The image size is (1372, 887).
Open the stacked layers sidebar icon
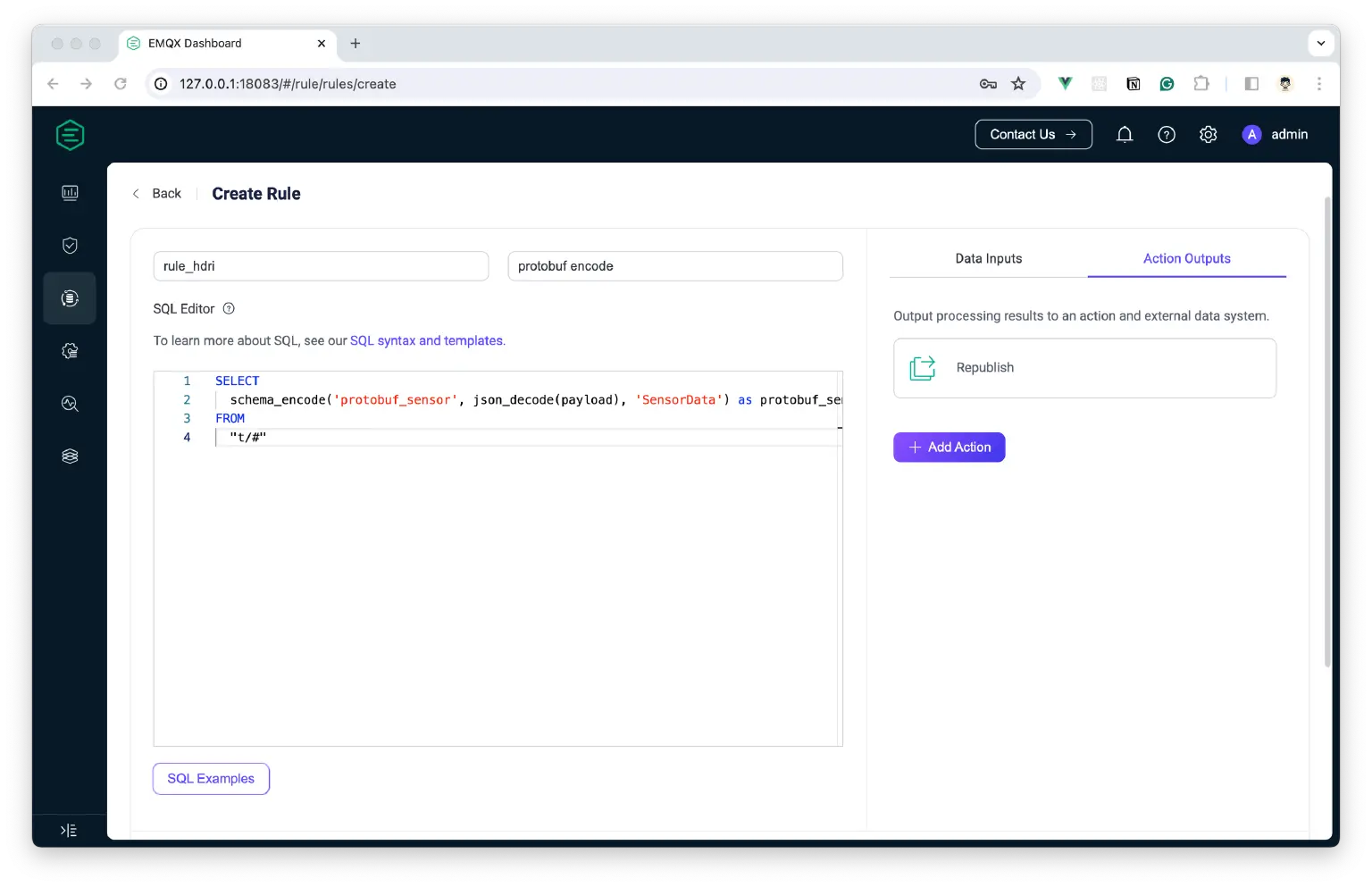click(x=70, y=456)
